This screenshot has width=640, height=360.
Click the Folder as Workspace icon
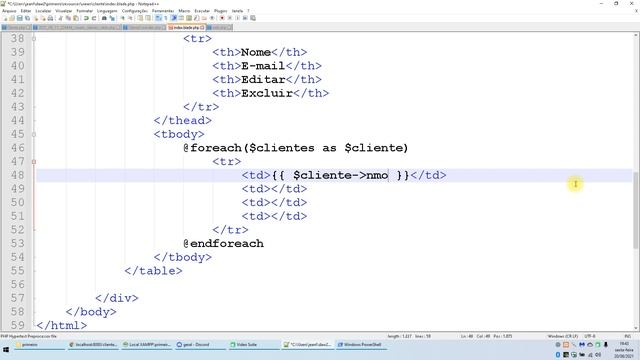click(204, 18)
